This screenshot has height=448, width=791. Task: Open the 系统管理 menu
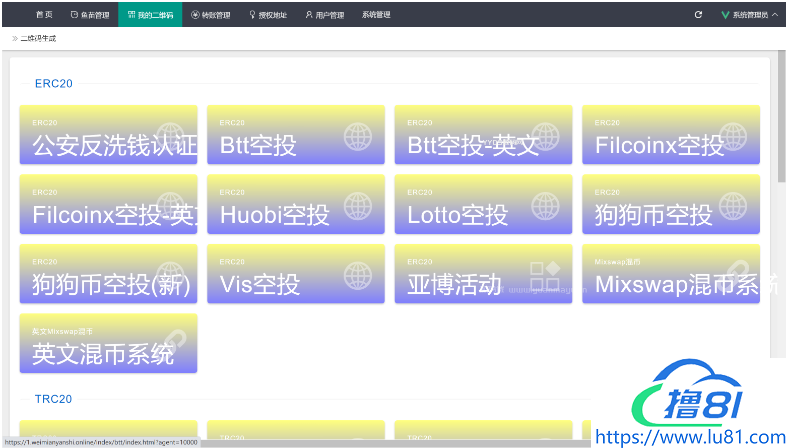(x=376, y=15)
